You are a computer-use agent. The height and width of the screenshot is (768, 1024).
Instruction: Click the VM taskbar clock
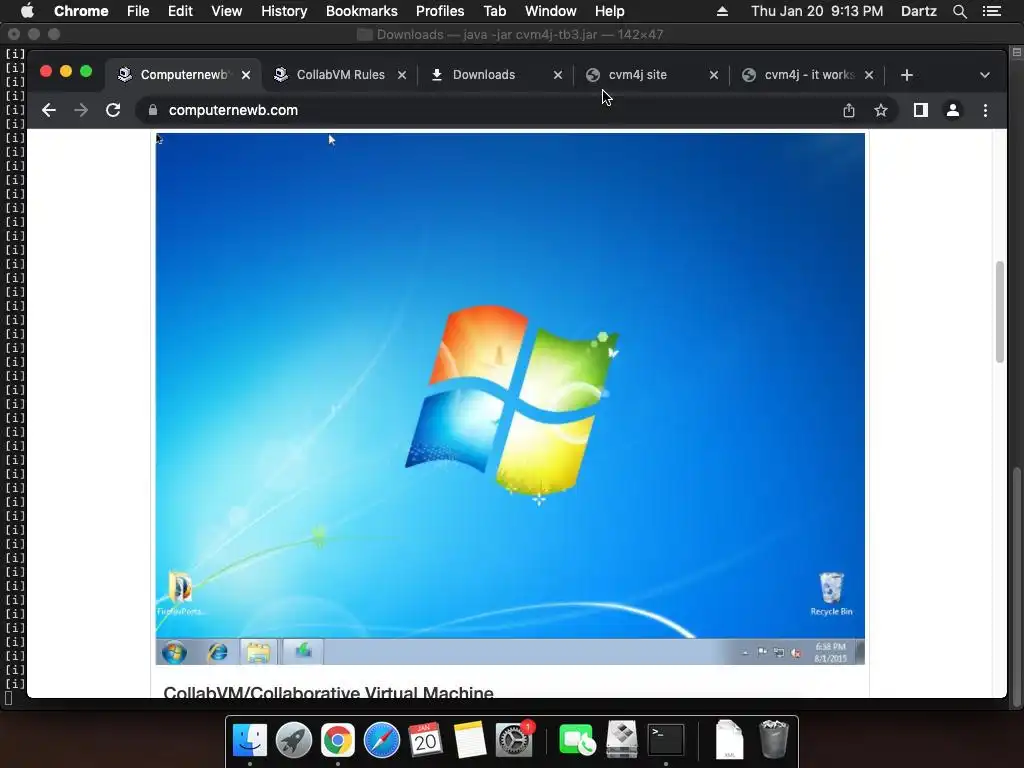830,652
